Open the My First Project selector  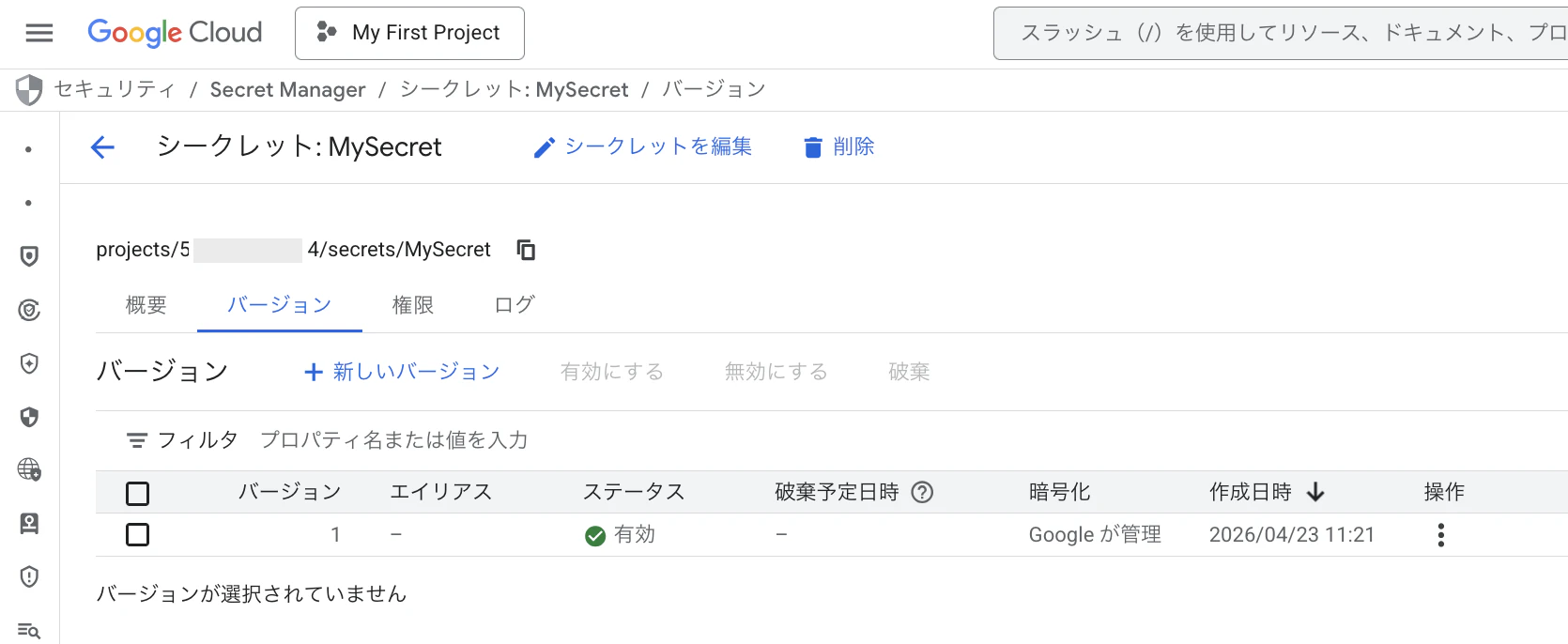[x=409, y=33]
